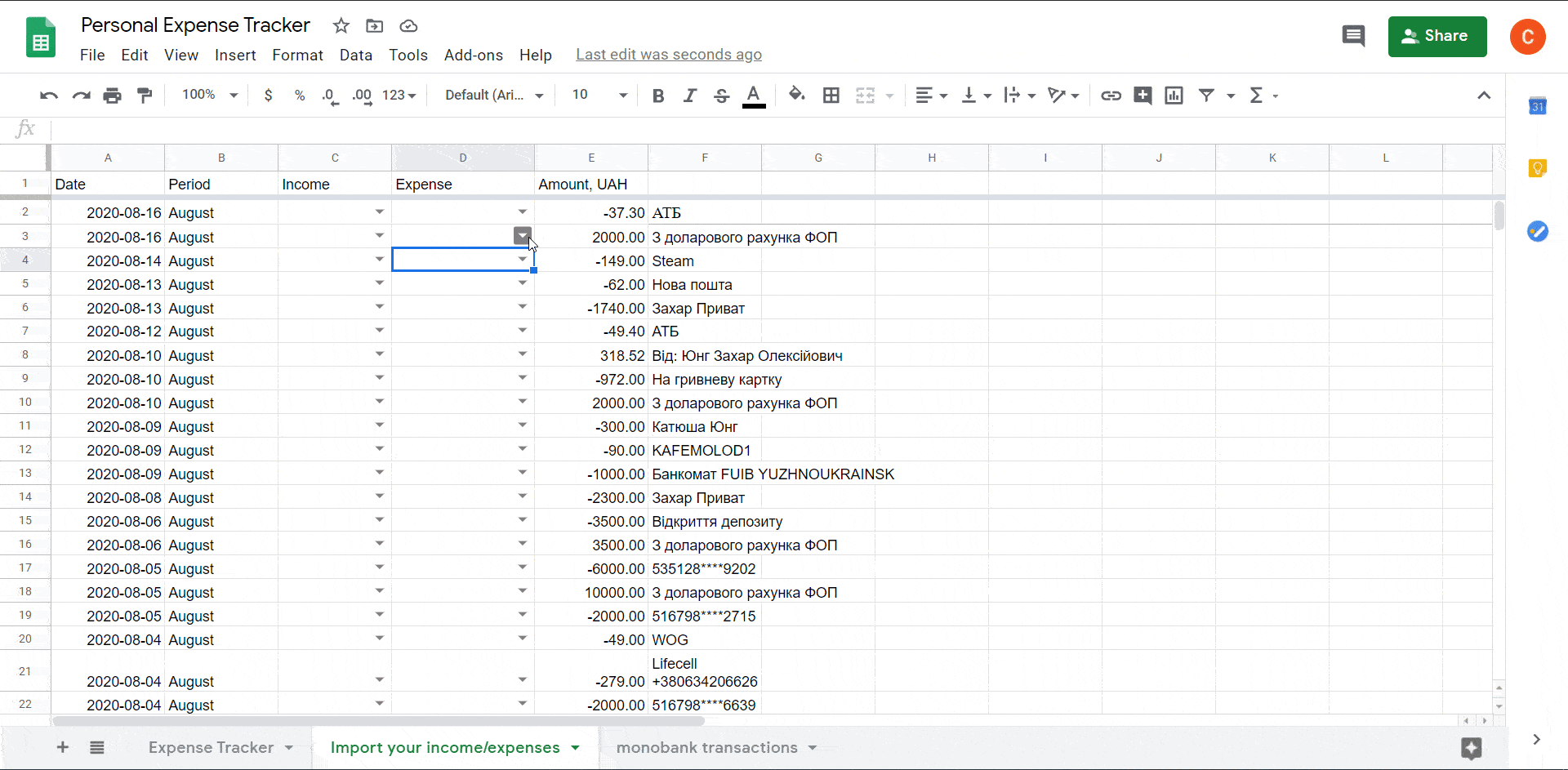The height and width of the screenshot is (770, 1568).
Task: Decrease decimal places
Action: click(x=329, y=95)
